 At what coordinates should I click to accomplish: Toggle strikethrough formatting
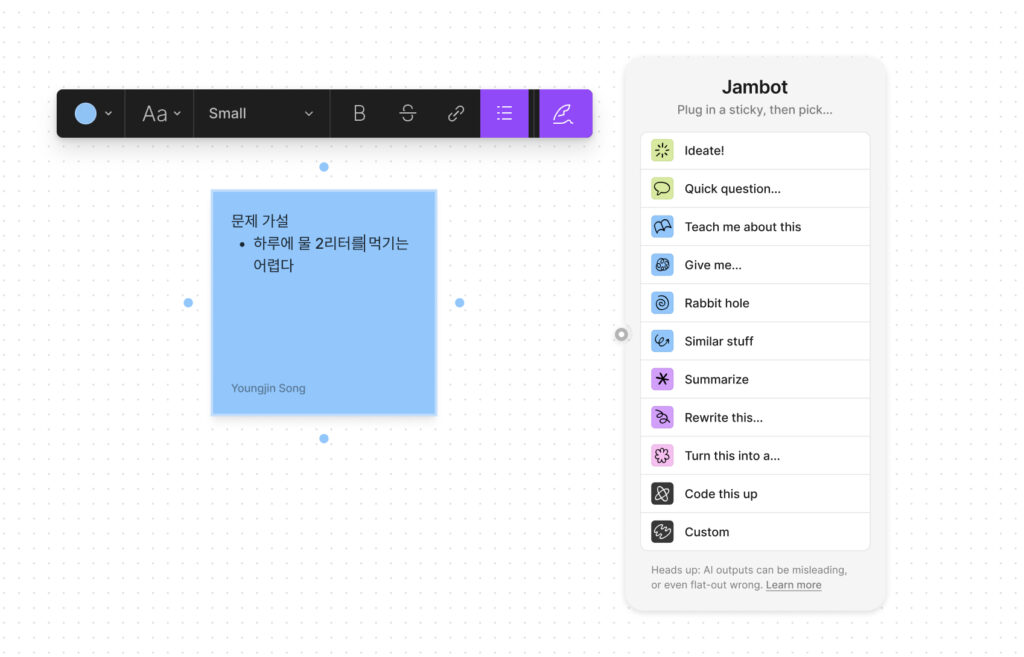pos(408,114)
